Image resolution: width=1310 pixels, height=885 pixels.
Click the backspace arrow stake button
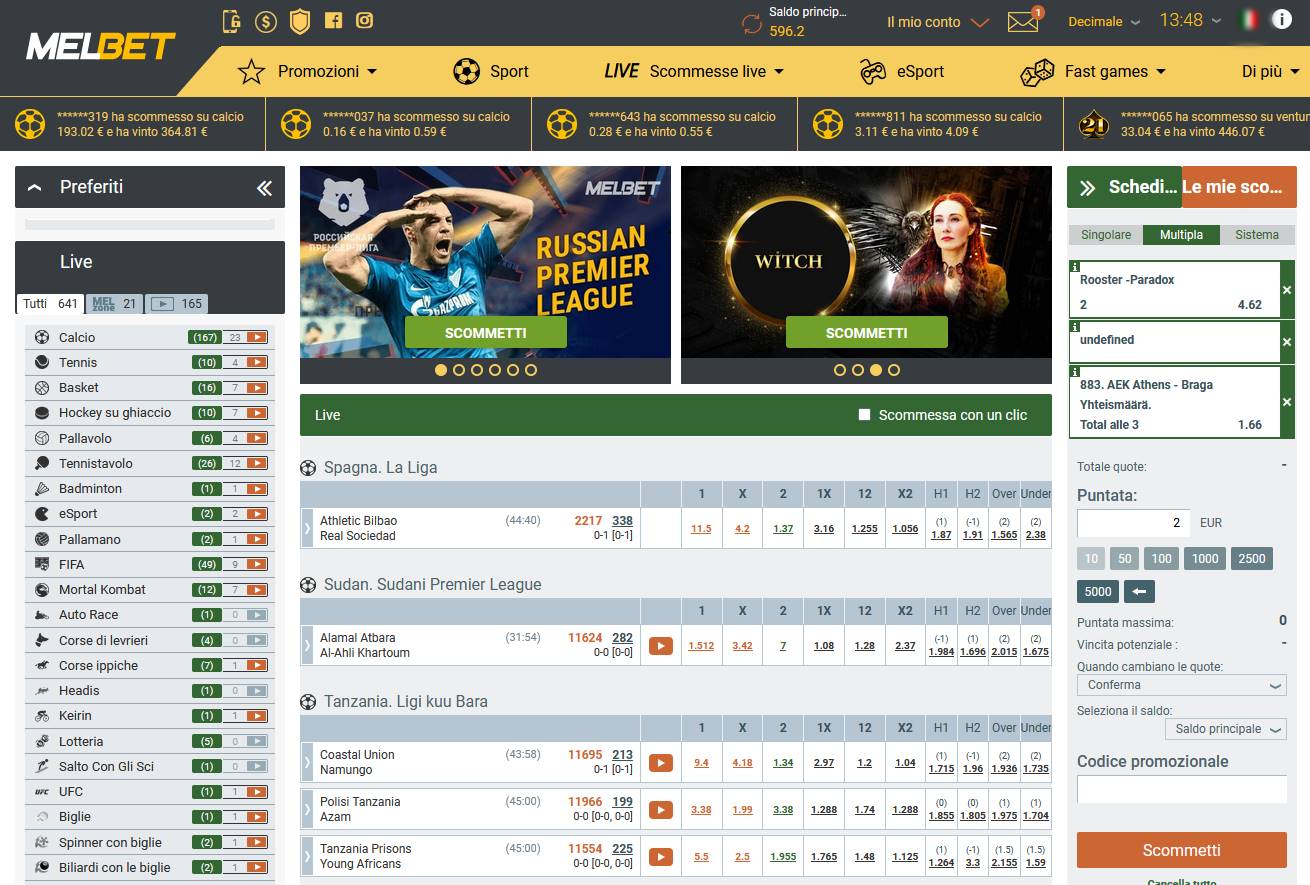[1139, 591]
